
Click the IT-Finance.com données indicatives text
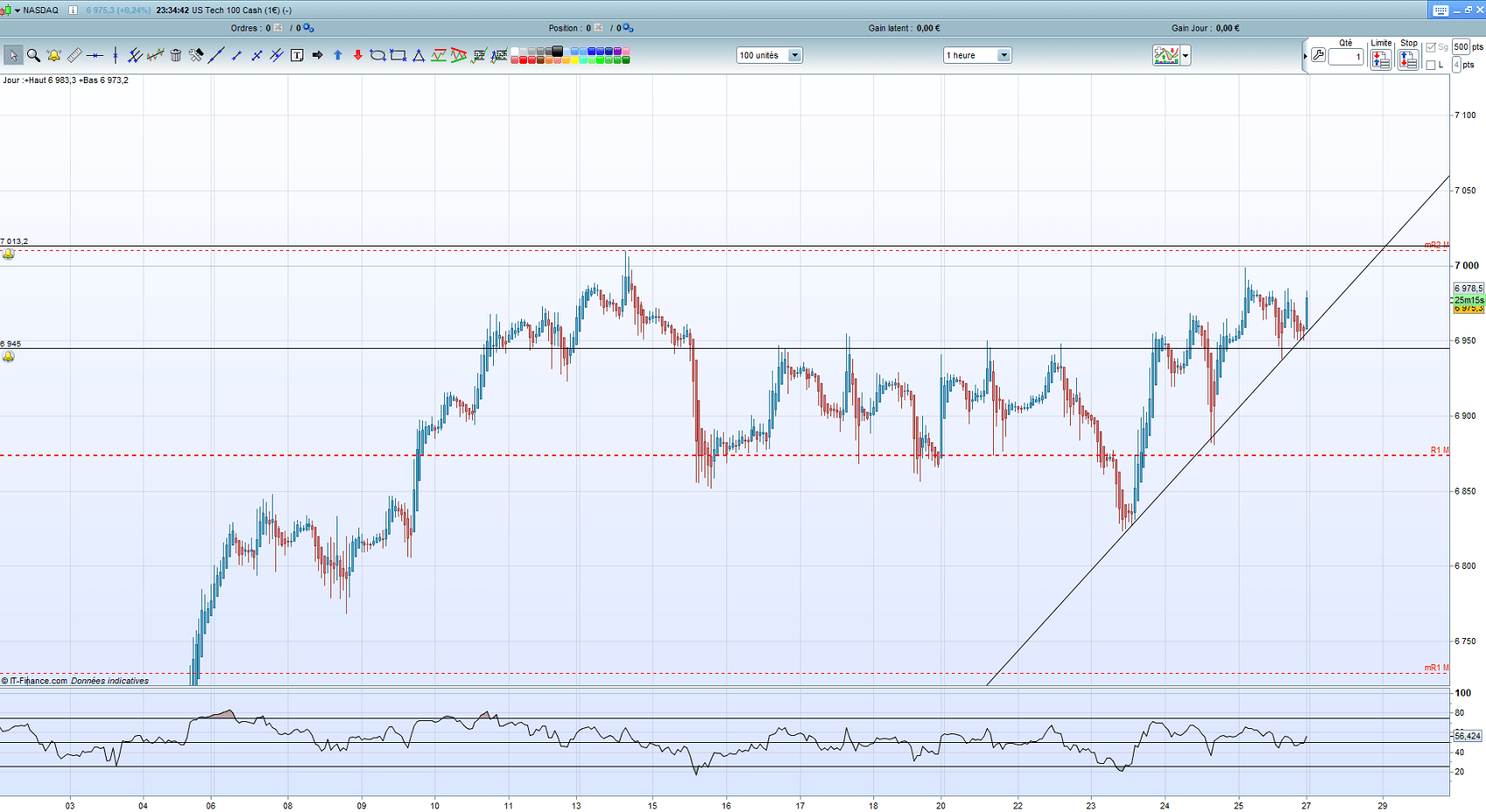pyautogui.click(x=75, y=681)
